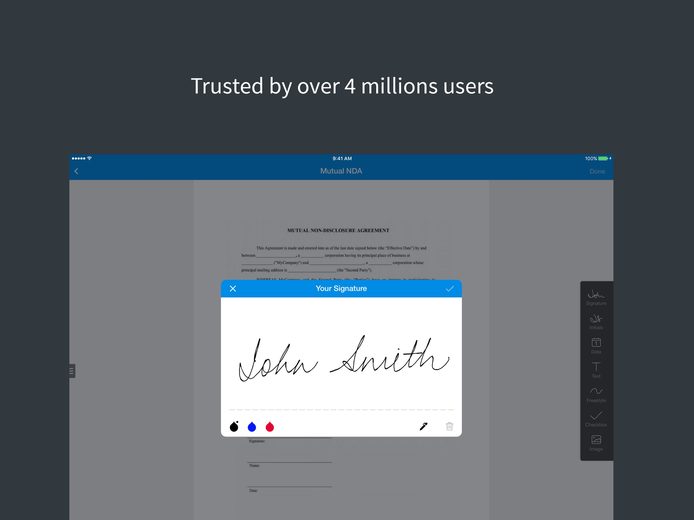Go back using the top-left chevron
694x520 pixels.
(77, 171)
